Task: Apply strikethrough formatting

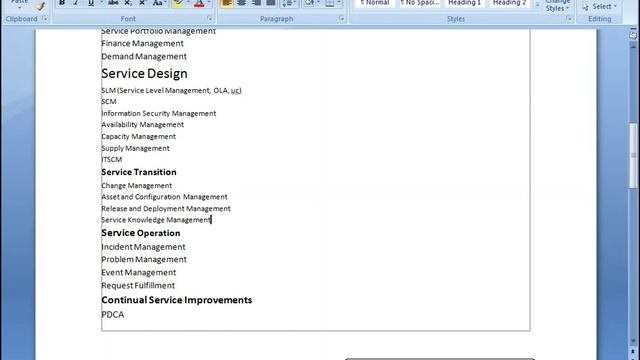Action: click(113, 3)
